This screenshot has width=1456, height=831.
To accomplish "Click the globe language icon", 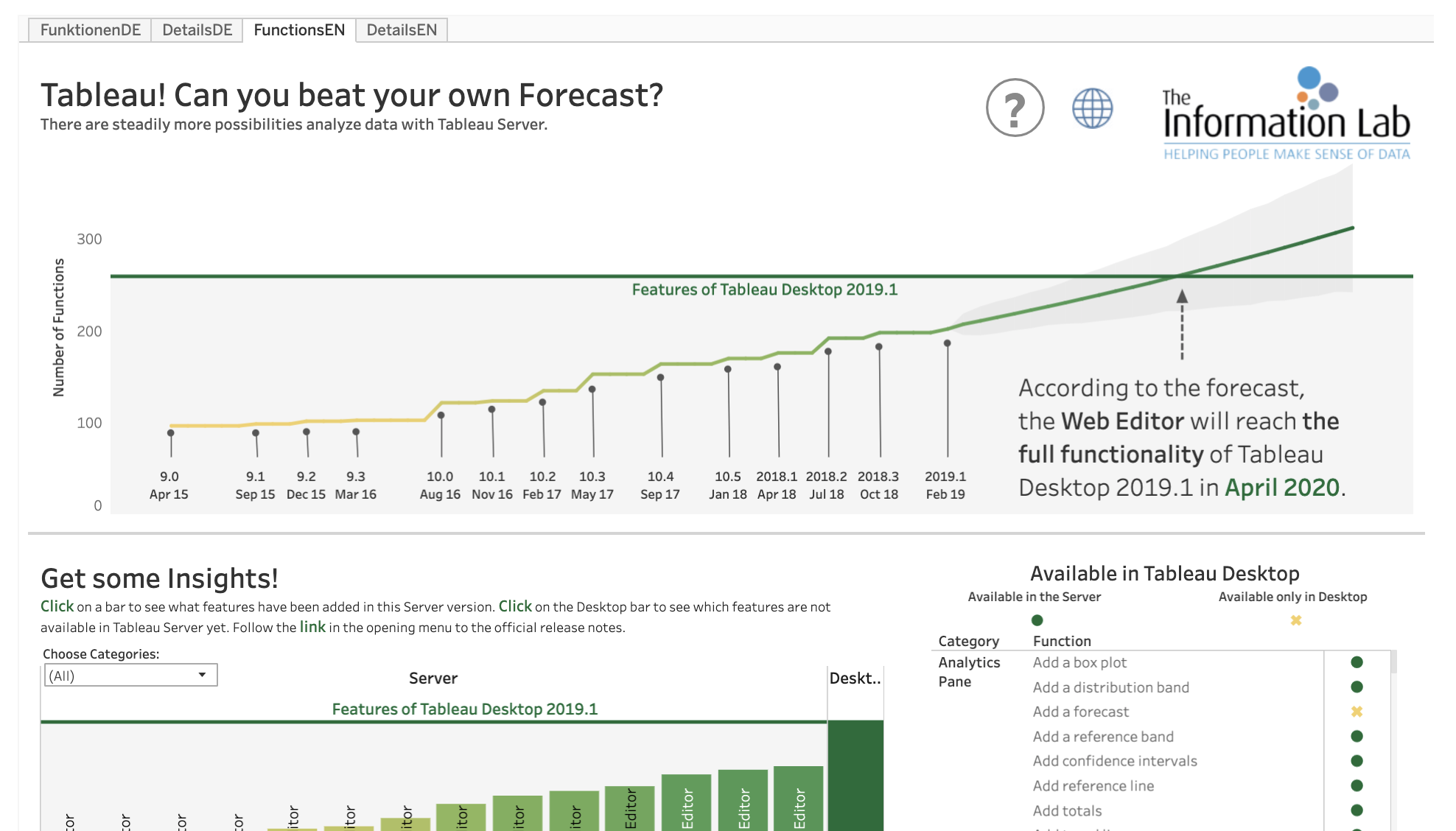I will pos(1092,108).
